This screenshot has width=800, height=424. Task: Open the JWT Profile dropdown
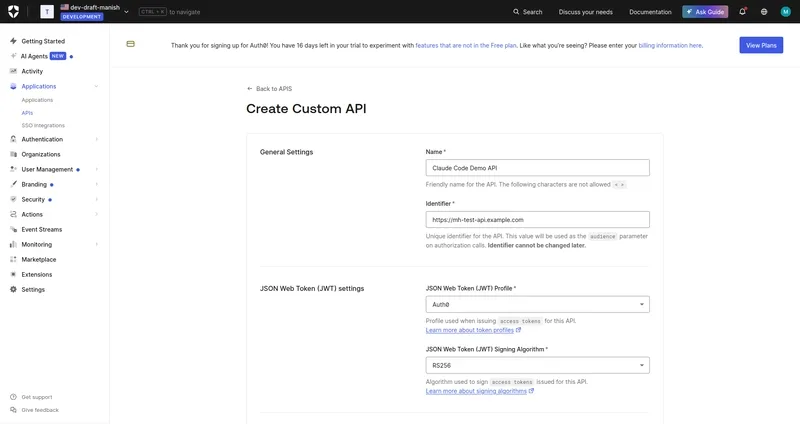point(537,305)
